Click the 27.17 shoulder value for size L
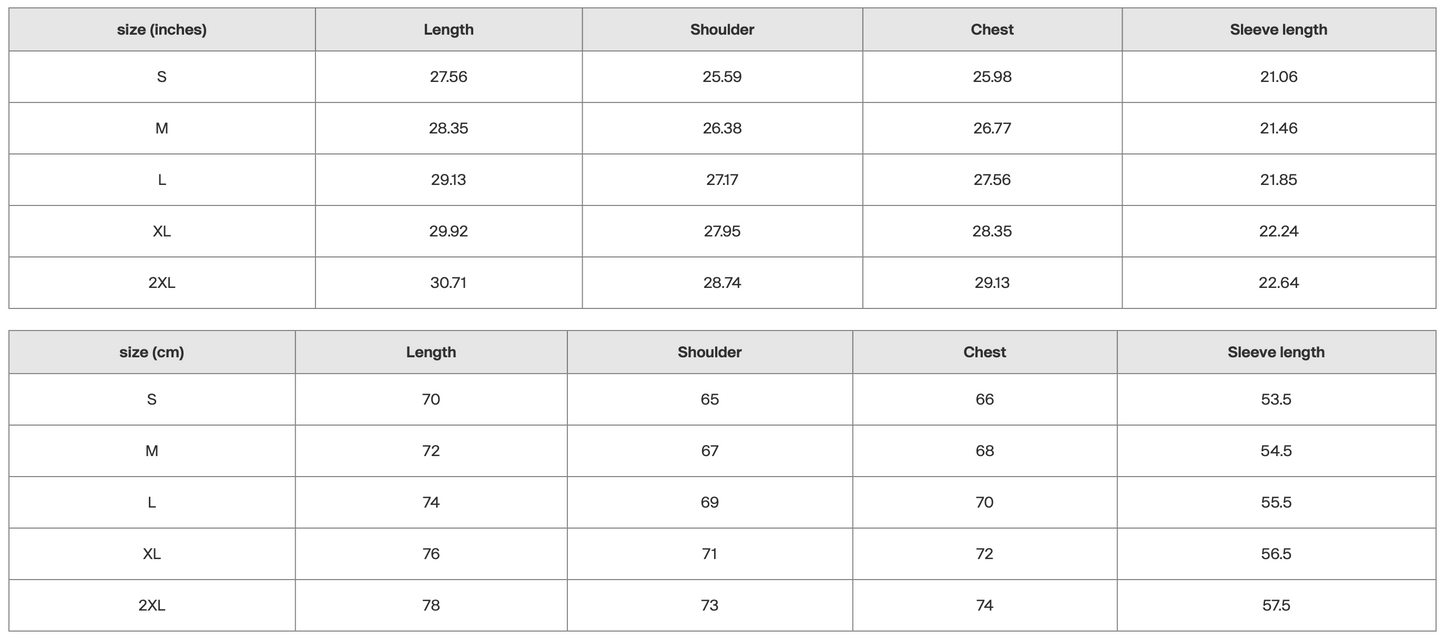 tap(722, 180)
